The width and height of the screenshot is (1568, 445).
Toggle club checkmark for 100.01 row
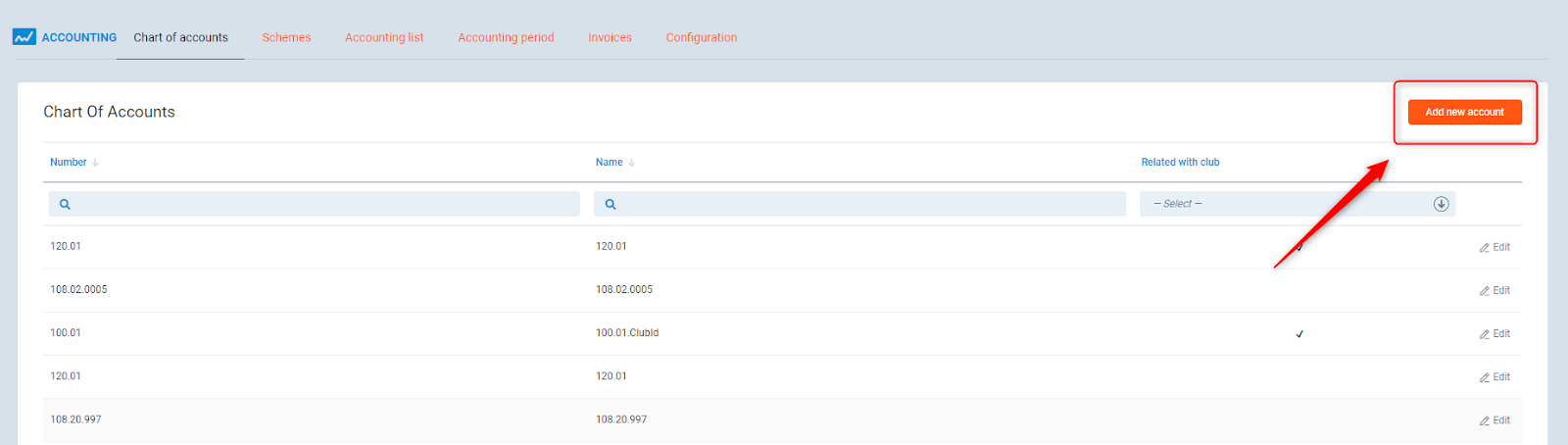(1299, 334)
